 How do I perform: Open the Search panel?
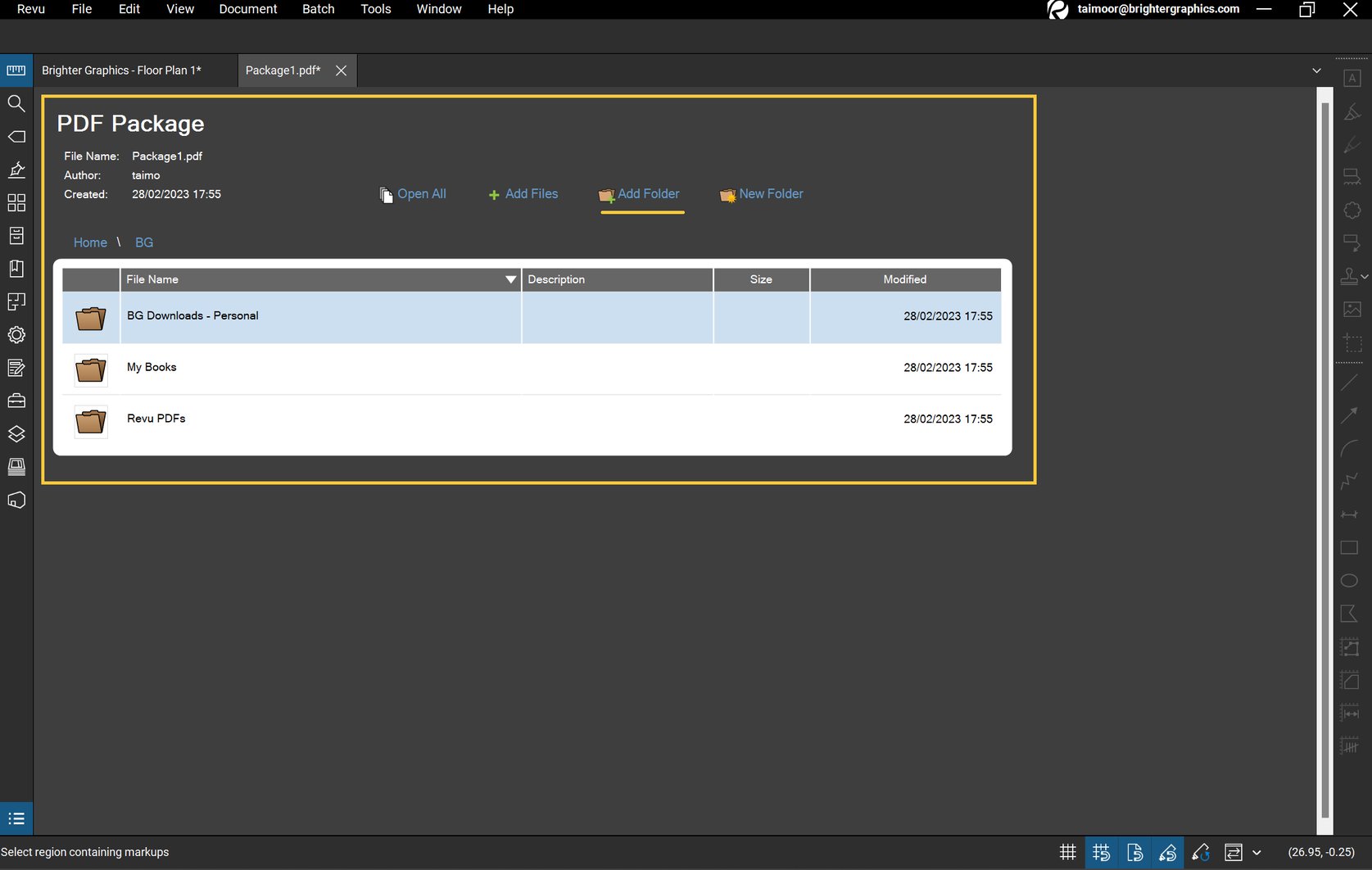16,103
